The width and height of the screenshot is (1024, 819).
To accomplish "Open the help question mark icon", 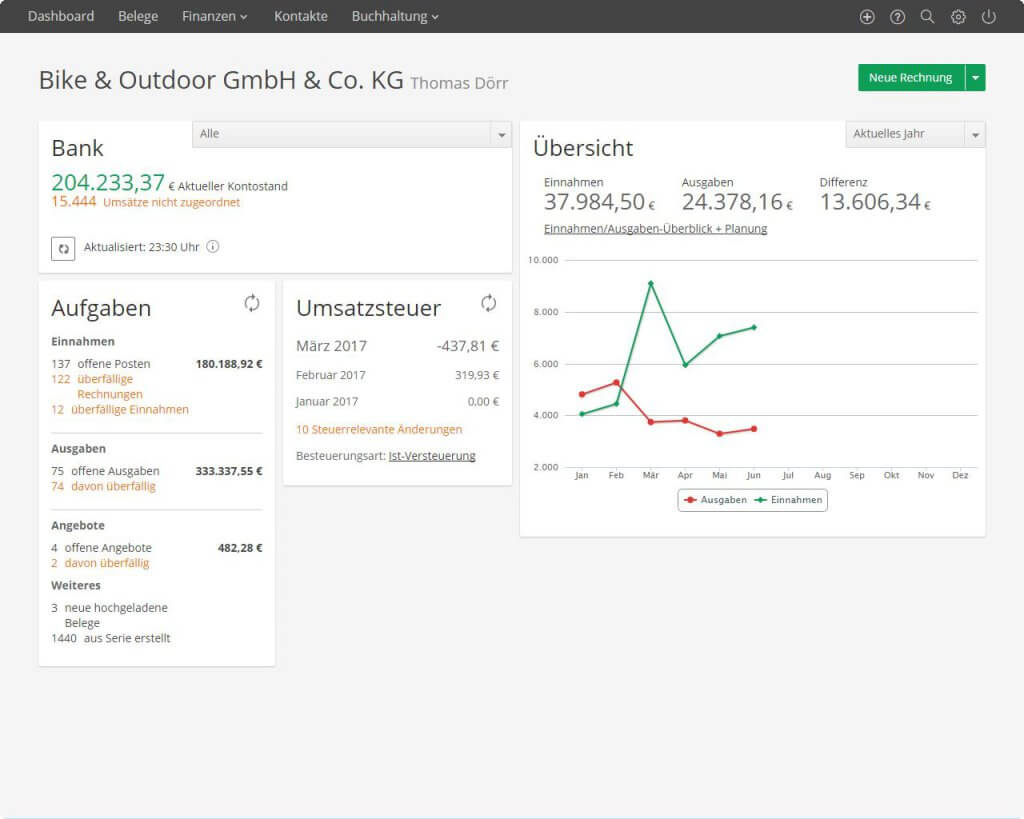I will (x=897, y=17).
